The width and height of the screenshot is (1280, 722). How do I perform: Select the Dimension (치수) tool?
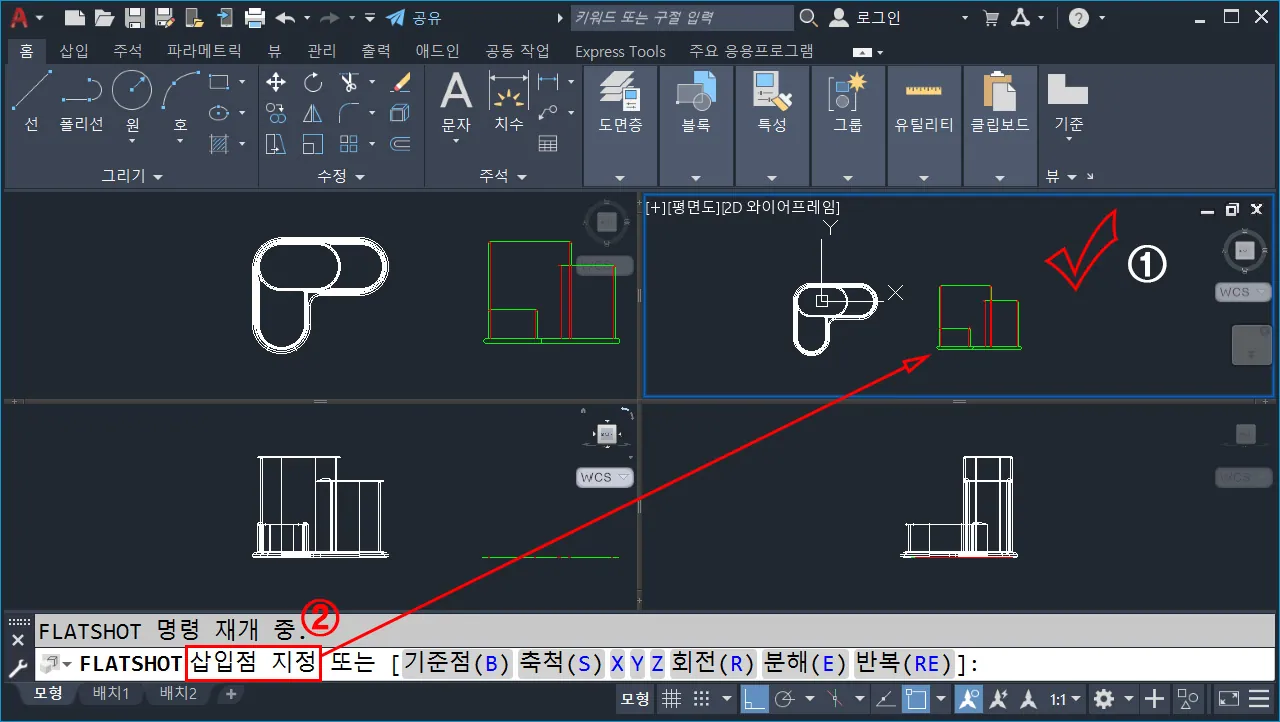tap(509, 102)
